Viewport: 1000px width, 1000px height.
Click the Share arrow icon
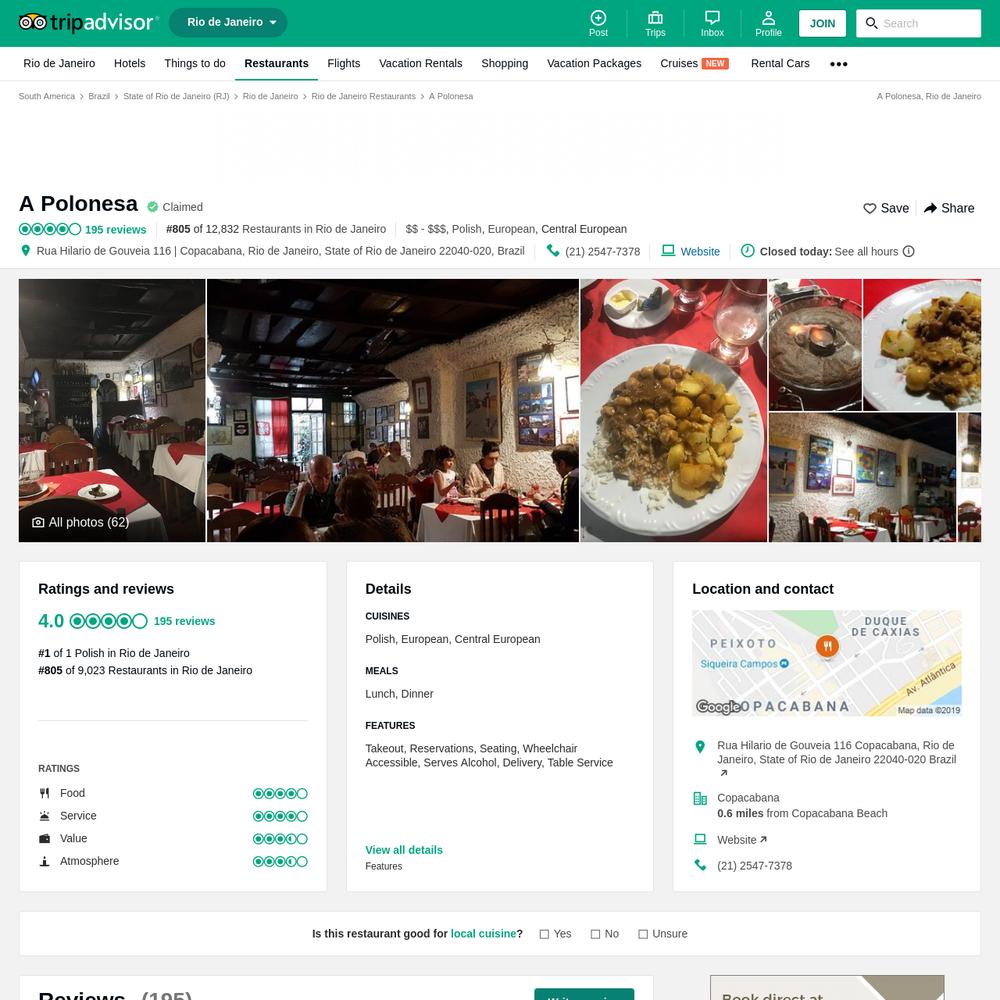[930, 209]
